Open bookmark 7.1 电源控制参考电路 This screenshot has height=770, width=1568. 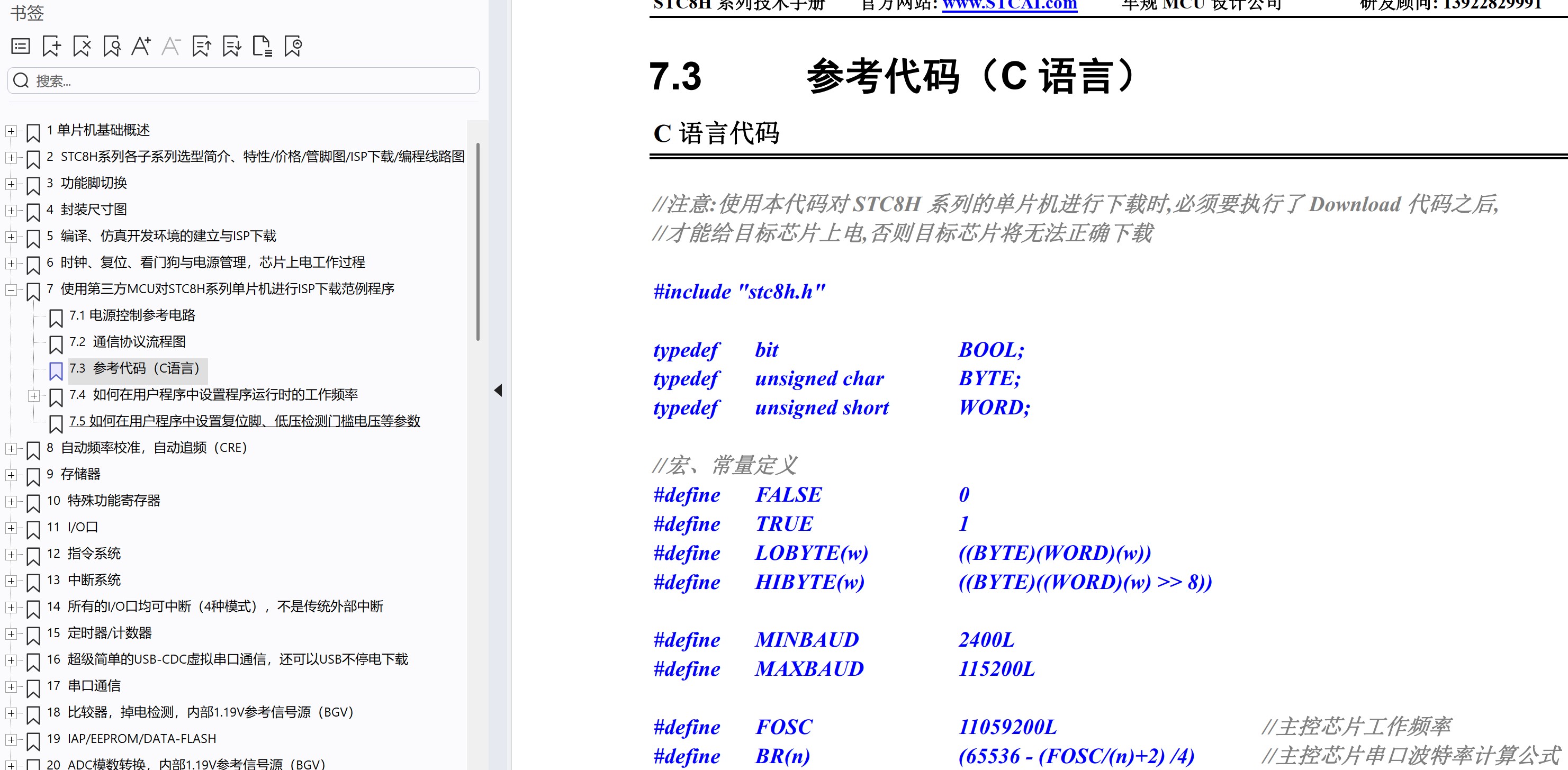coord(131,315)
